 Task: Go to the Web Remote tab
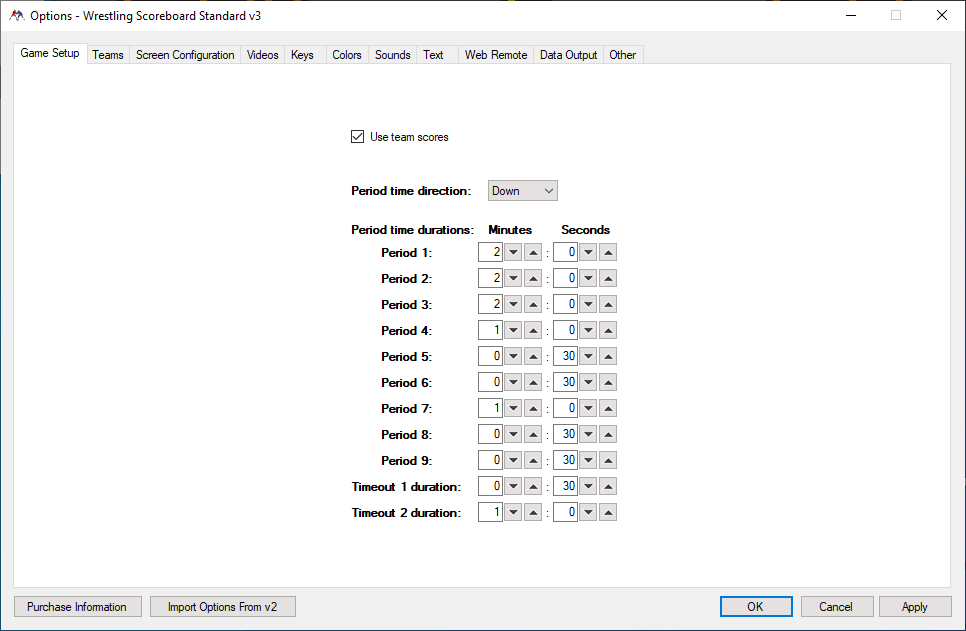coord(495,55)
